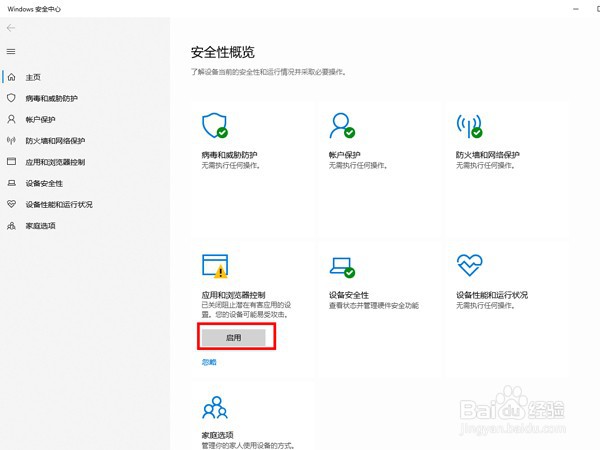Click the device security laptop icon in sidebar

point(11,183)
